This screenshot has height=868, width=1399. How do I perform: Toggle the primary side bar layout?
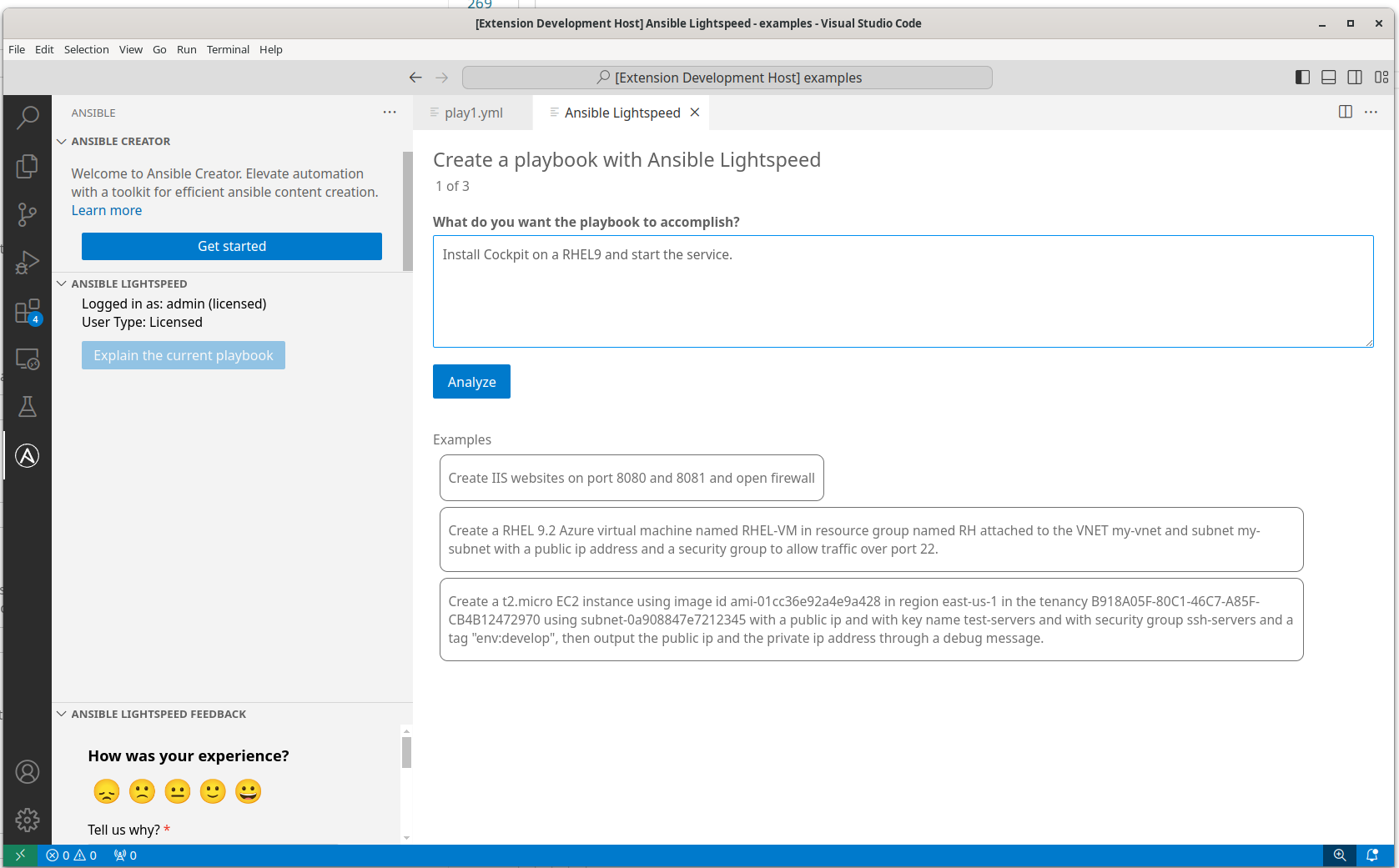click(1302, 78)
